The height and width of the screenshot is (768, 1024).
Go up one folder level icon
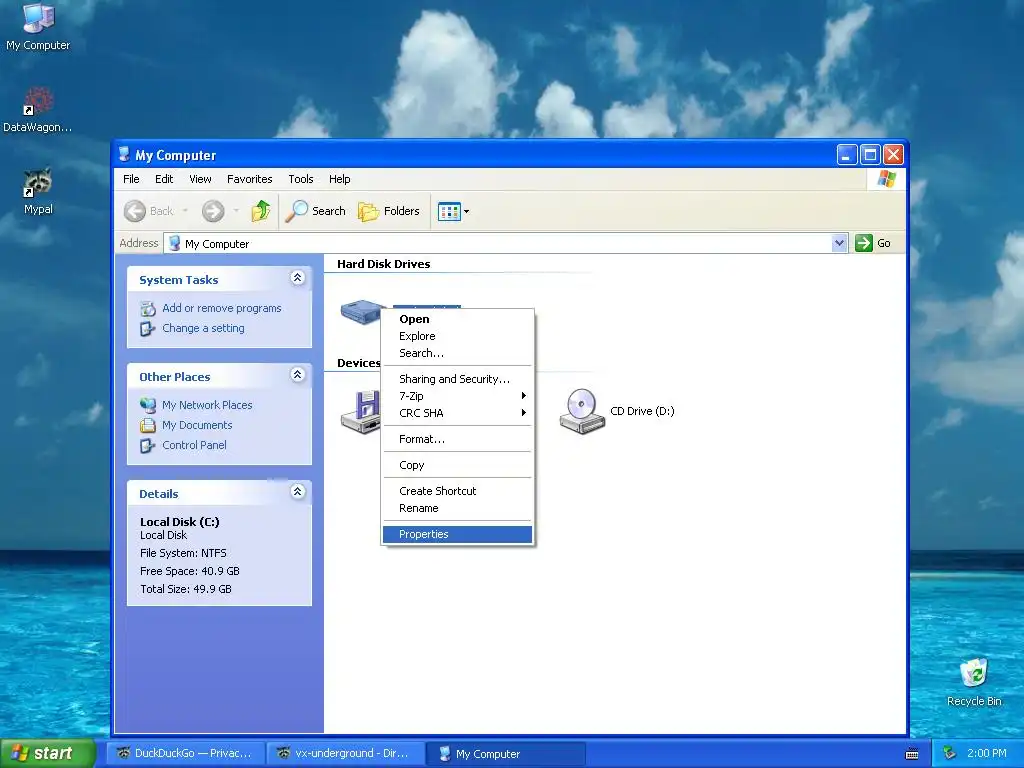pos(261,211)
